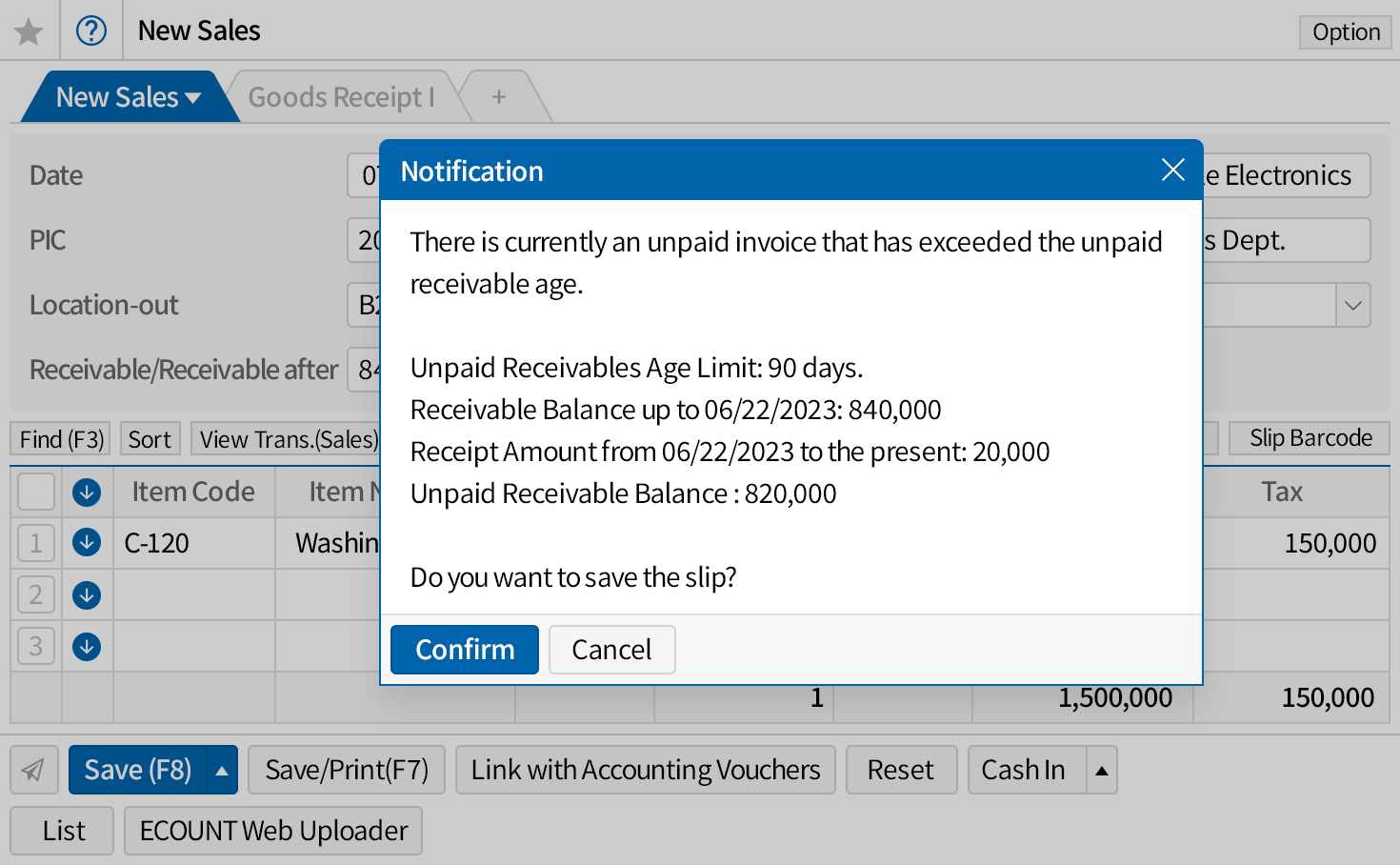Image resolution: width=1400 pixels, height=865 pixels.
Task: Open the Option button at top right
Action: point(1345,32)
